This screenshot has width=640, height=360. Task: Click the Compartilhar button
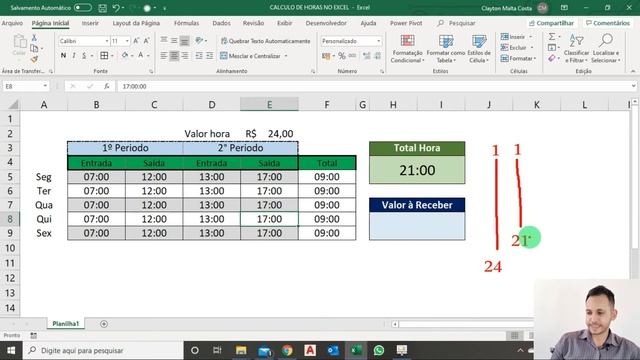point(551,23)
